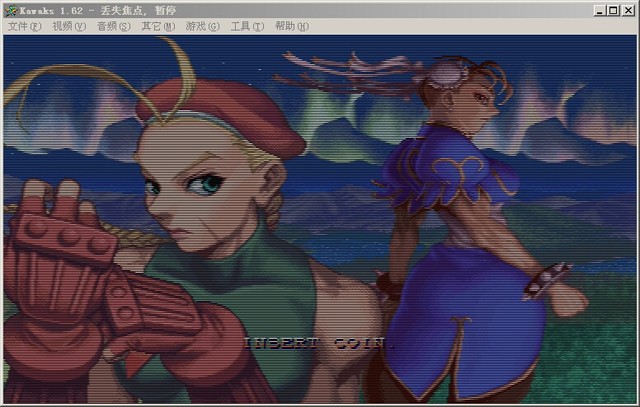Open the 工具(T) Tools menu
This screenshot has width=640, height=407.
coord(247,26)
